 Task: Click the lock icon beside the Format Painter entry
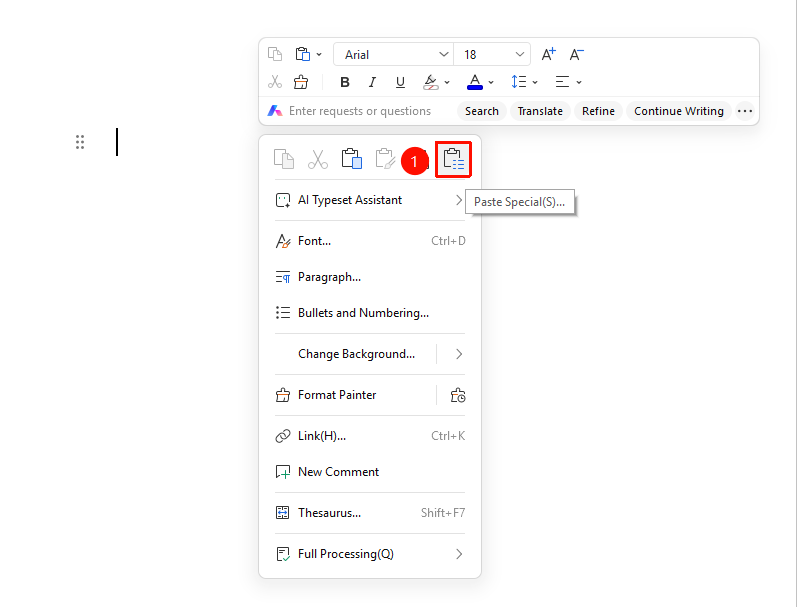pos(458,395)
